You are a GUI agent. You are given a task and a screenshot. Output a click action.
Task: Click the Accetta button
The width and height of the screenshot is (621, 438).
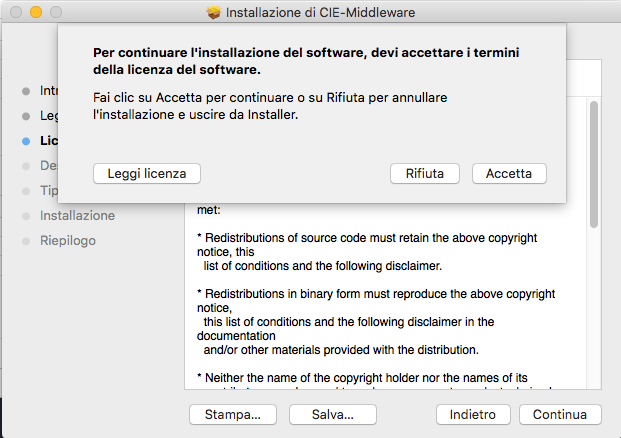[509, 173]
